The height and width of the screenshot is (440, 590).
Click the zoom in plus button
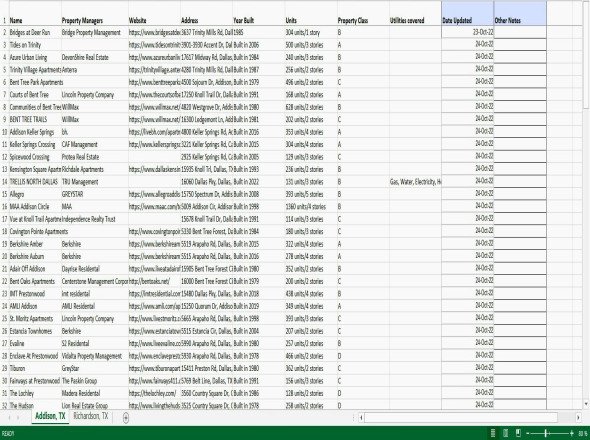572,433
